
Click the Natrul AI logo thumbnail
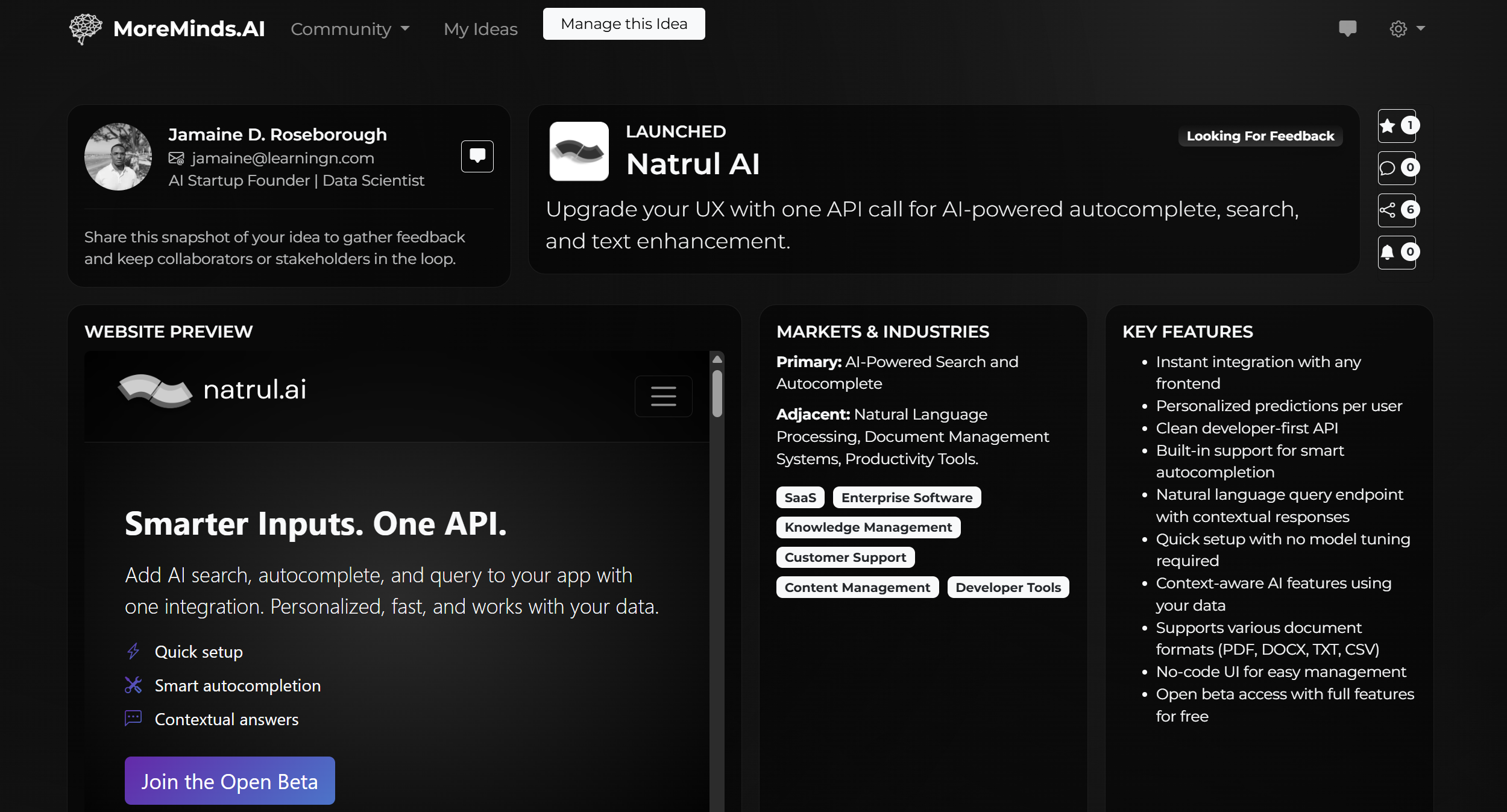579,151
